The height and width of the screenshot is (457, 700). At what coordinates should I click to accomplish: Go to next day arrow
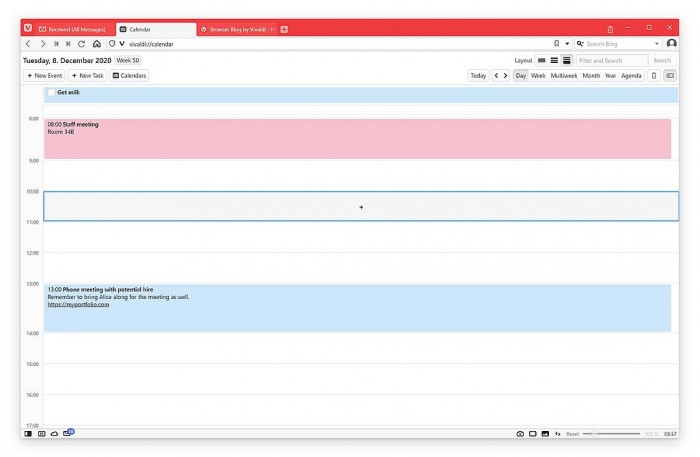pyautogui.click(x=505, y=75)
